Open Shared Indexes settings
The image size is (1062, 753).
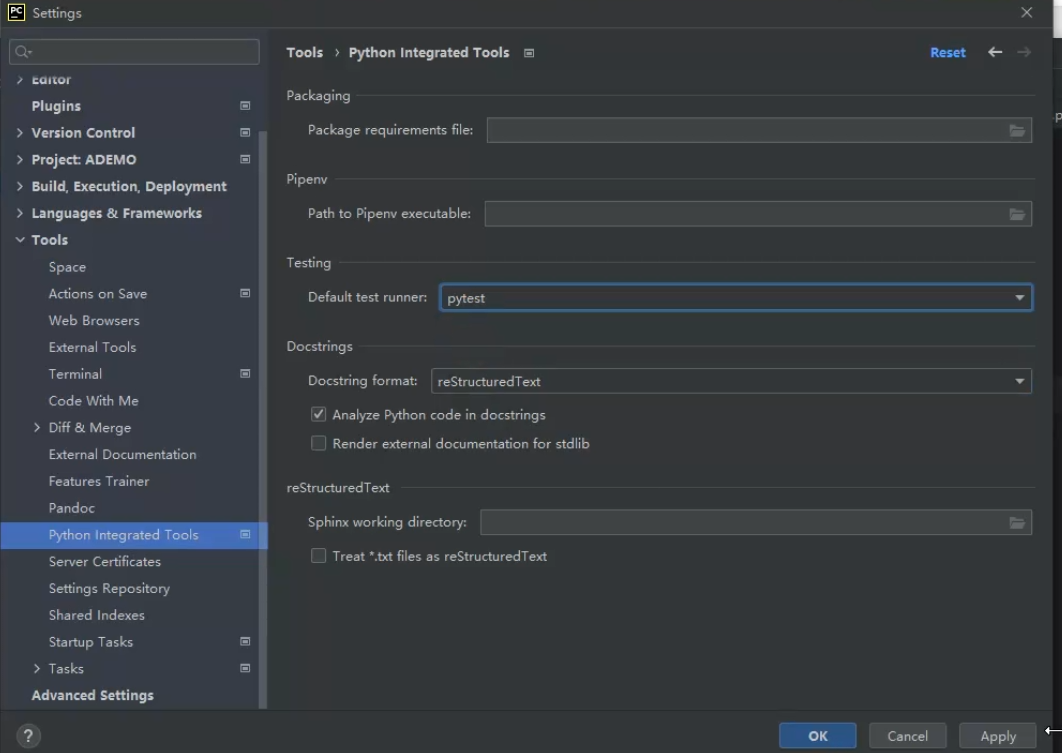tap(97, 615)
